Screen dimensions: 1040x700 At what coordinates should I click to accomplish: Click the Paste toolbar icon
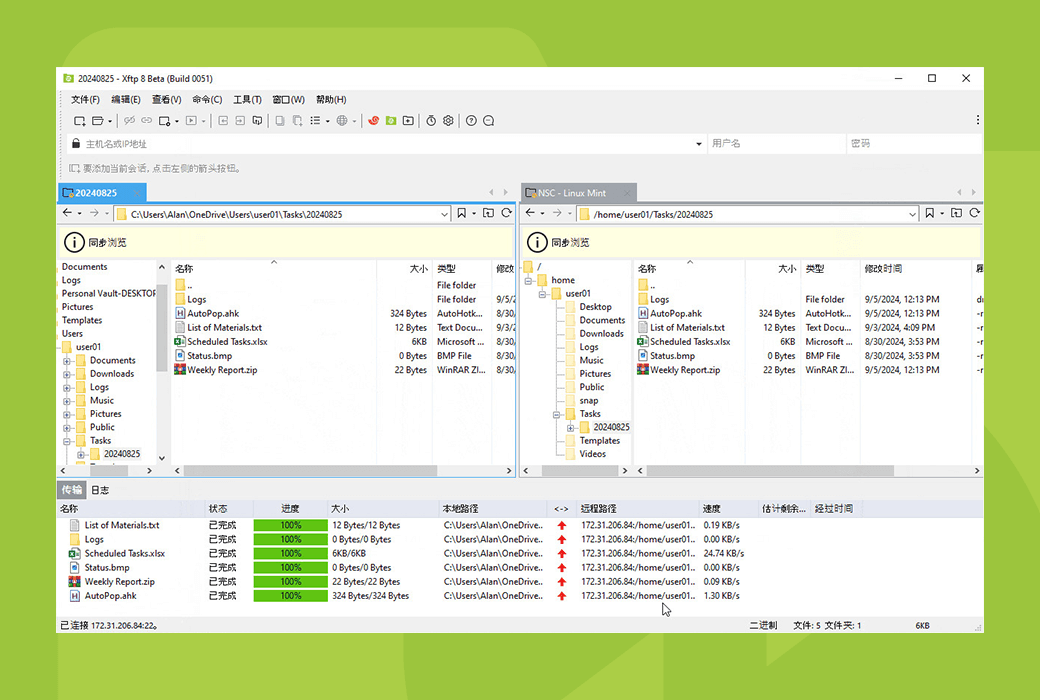point(297,121)
